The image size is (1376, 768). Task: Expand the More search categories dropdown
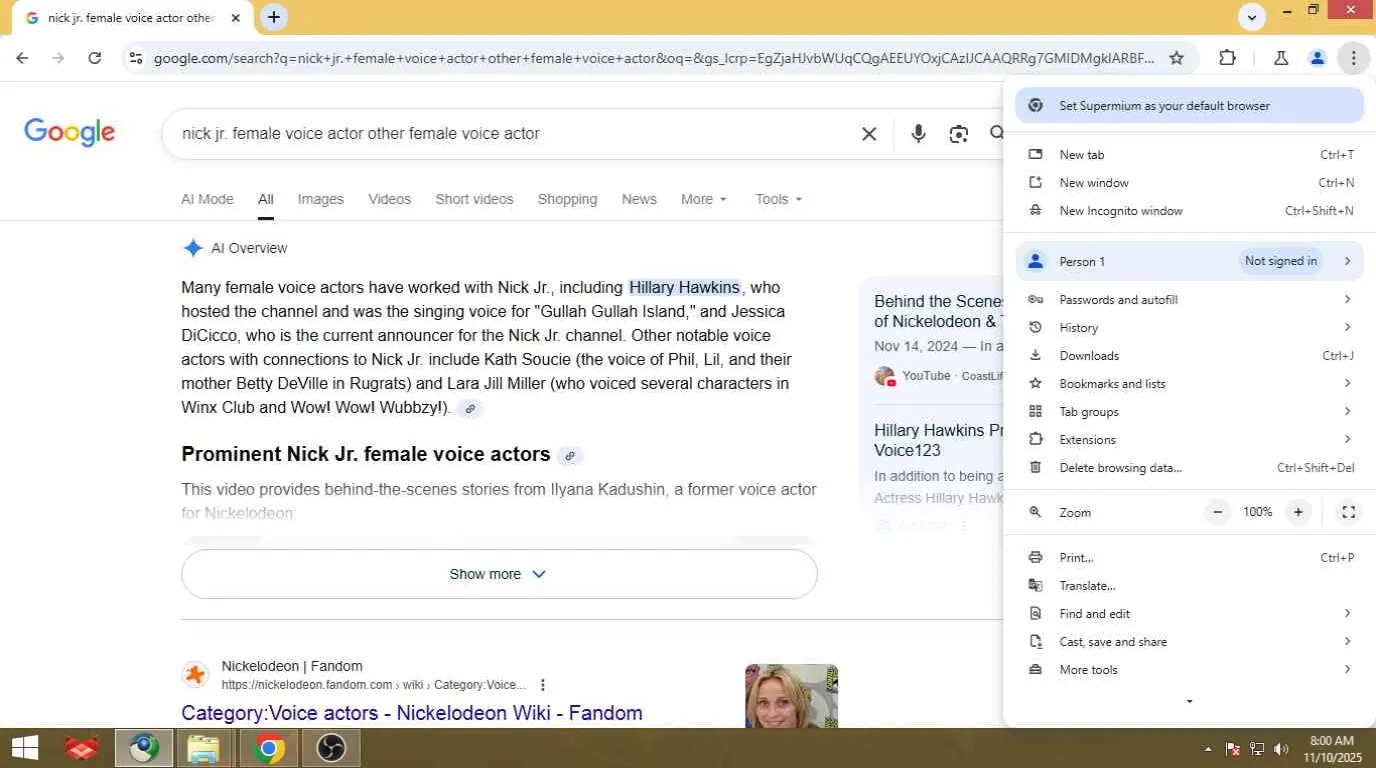coord(704,199)
